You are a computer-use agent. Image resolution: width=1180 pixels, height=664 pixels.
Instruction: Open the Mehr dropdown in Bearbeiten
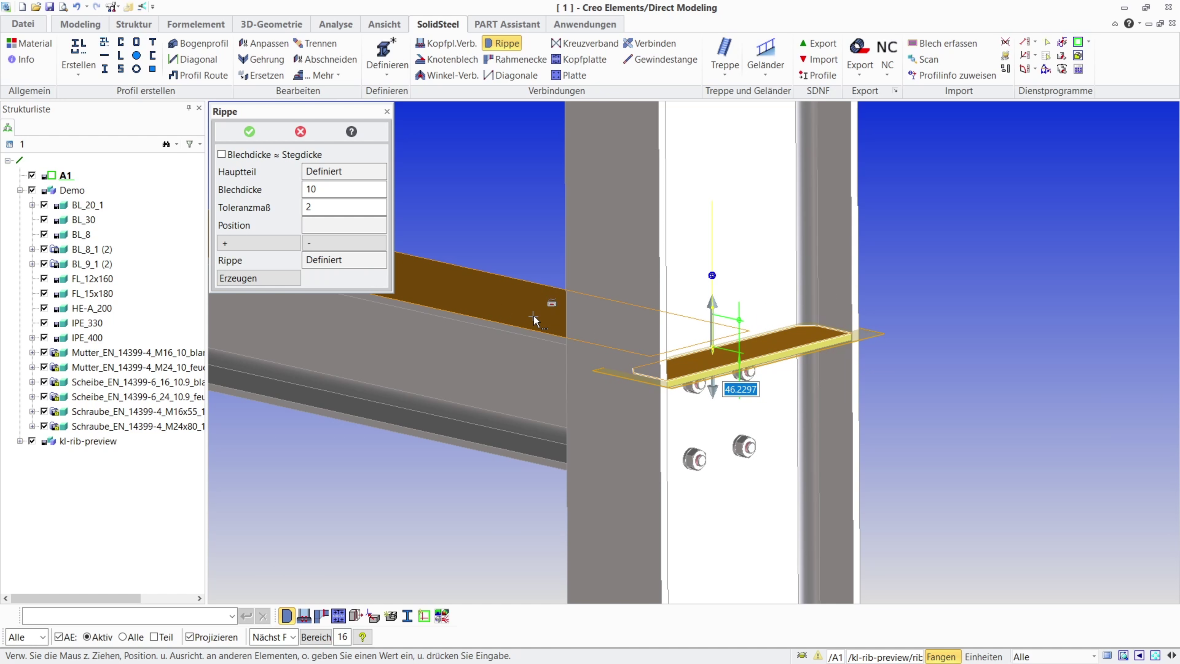(x=317, y=75)
